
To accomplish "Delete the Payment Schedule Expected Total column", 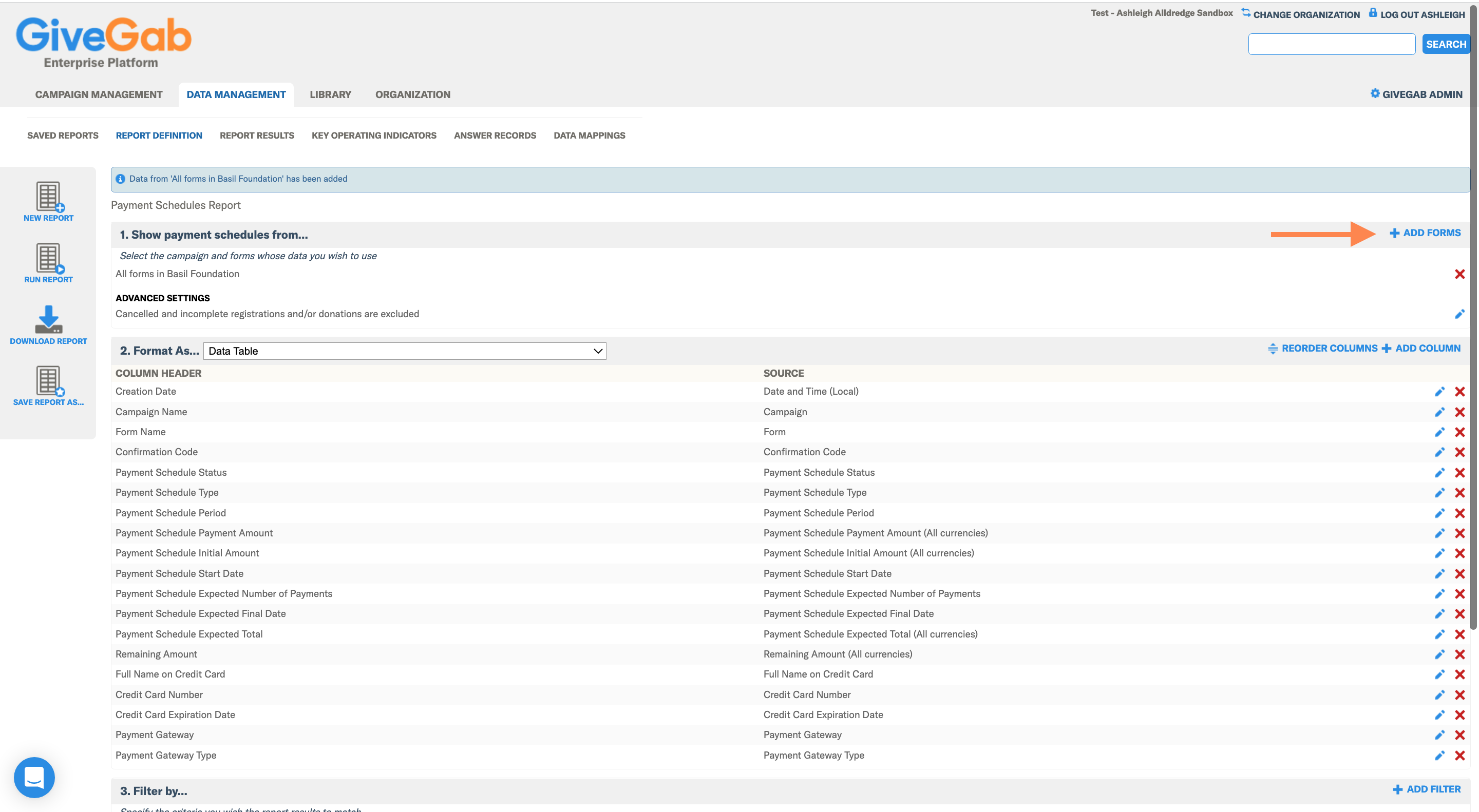I will coord(1459,634).
